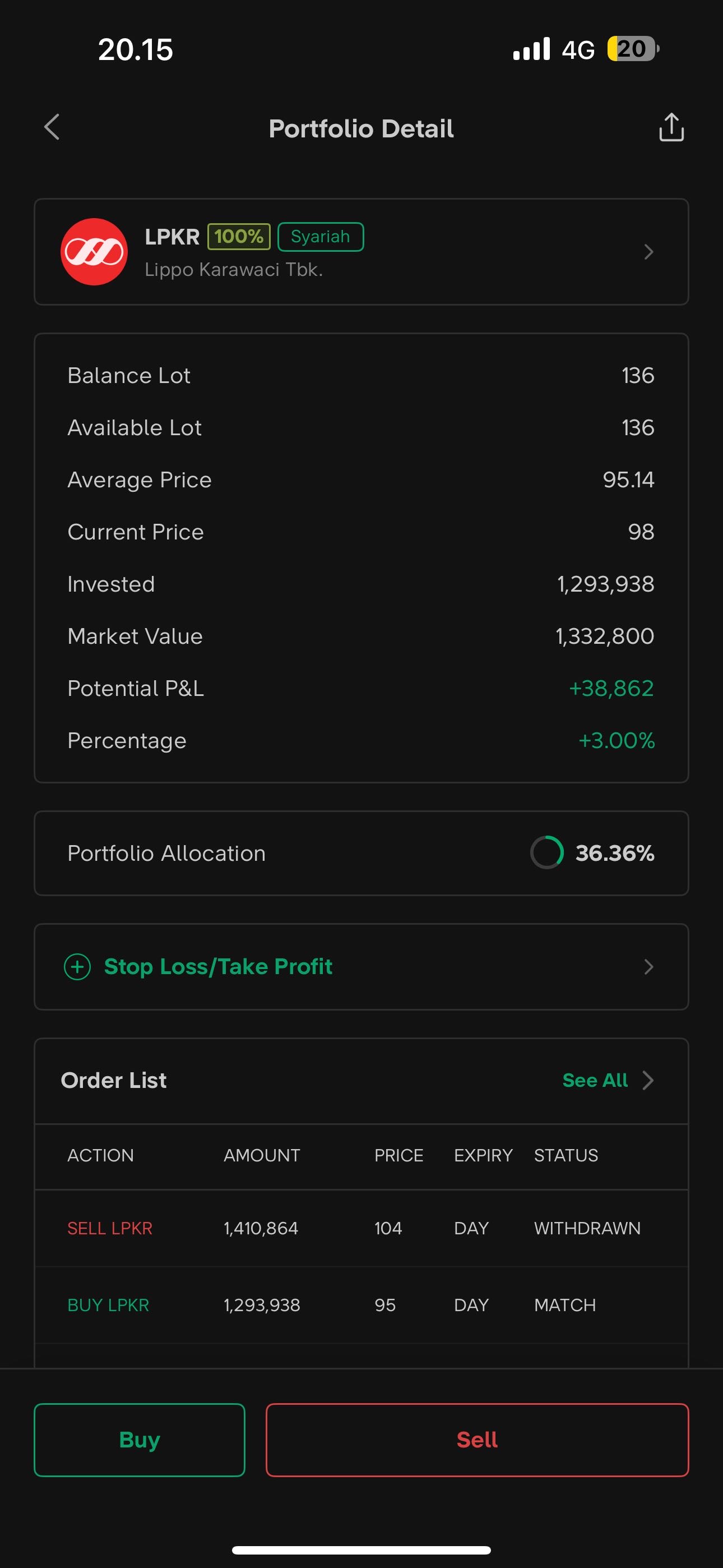Tap the Portfolio Allocation ring indicator

[x=546, y=852]
